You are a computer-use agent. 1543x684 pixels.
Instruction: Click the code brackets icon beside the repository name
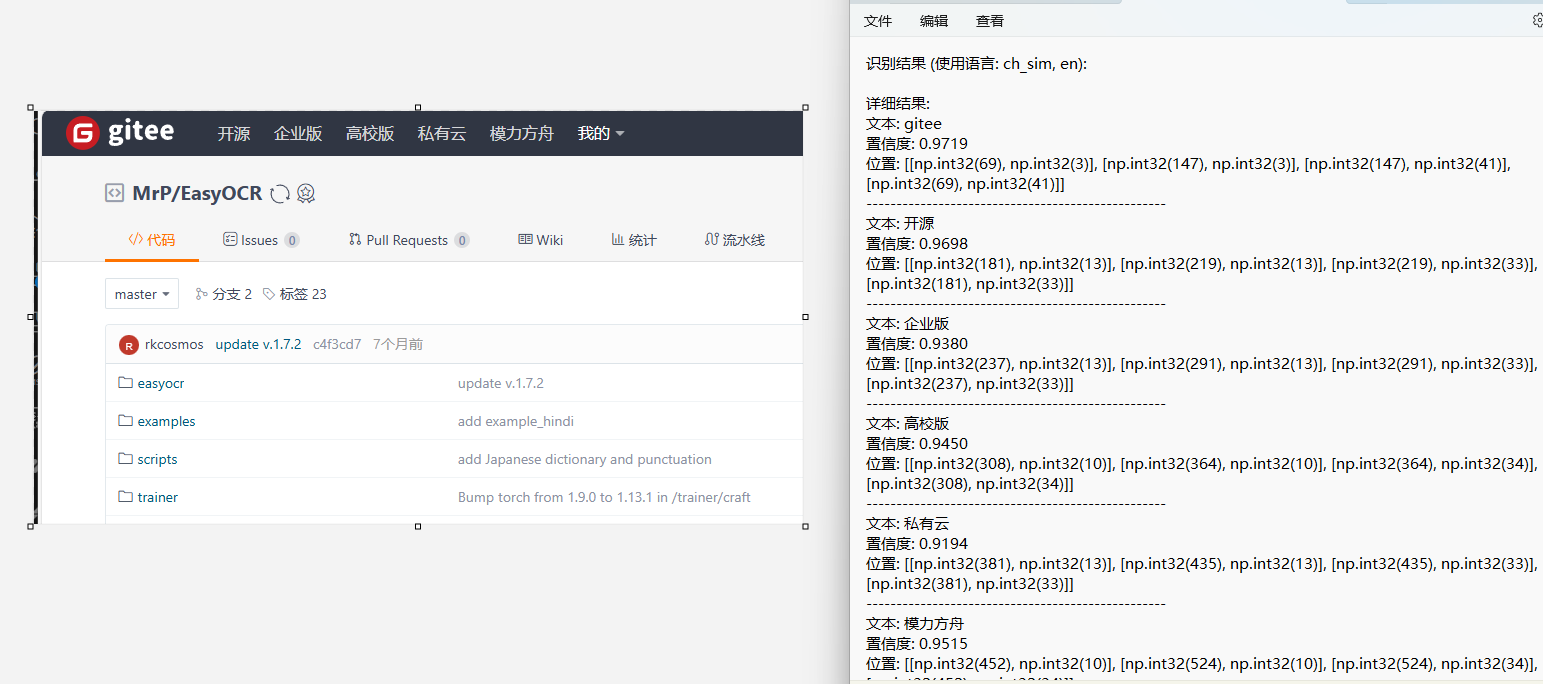pos(115,192)
